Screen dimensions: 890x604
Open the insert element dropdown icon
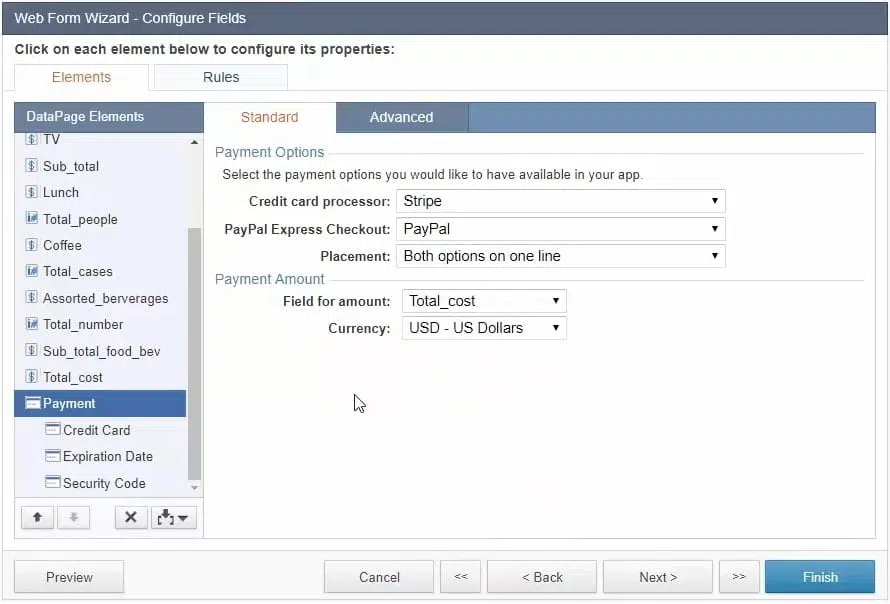pyautogui.click(x=173, y=517)
